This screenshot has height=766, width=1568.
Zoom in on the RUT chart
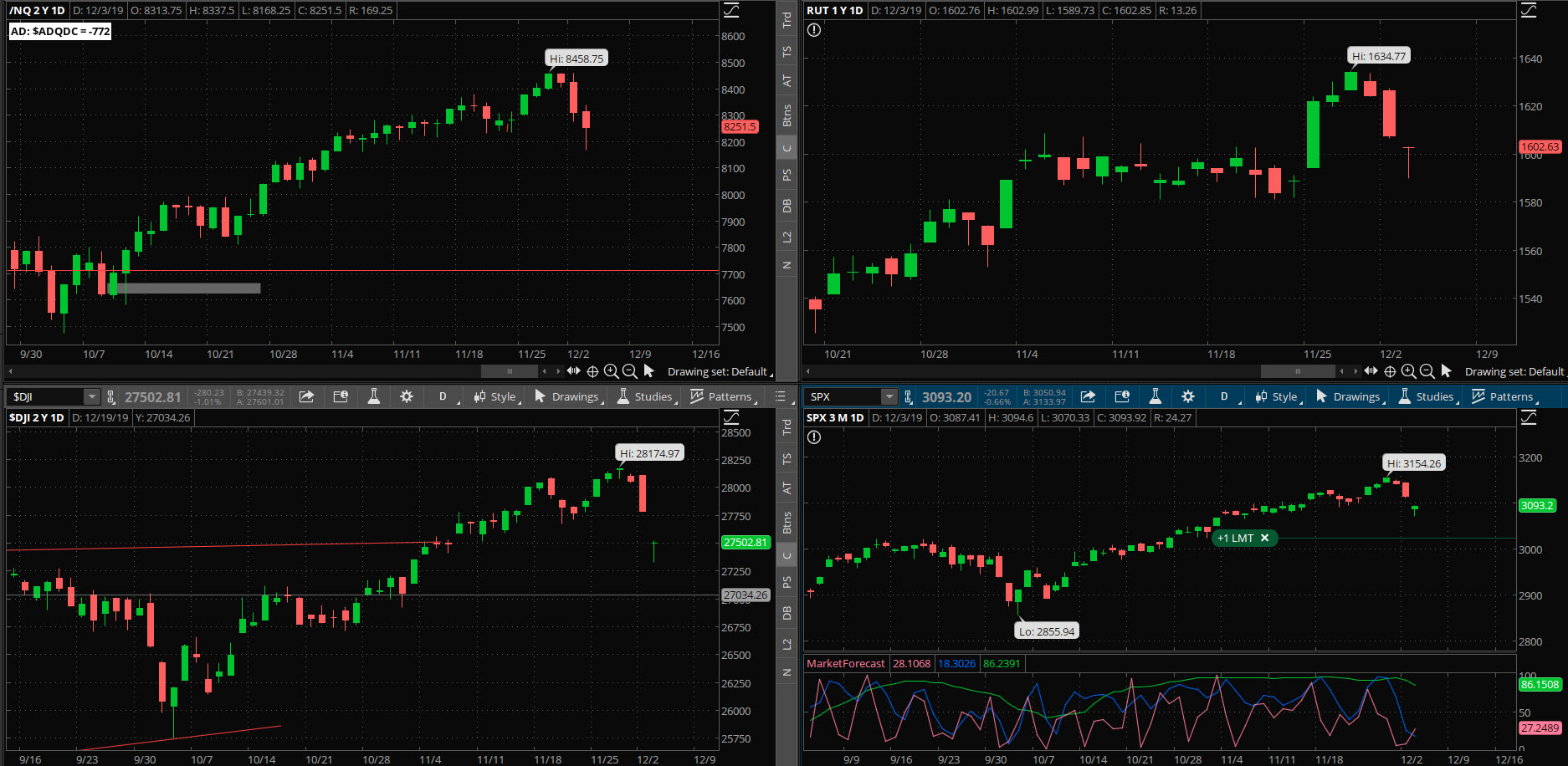coord(1409,371)
